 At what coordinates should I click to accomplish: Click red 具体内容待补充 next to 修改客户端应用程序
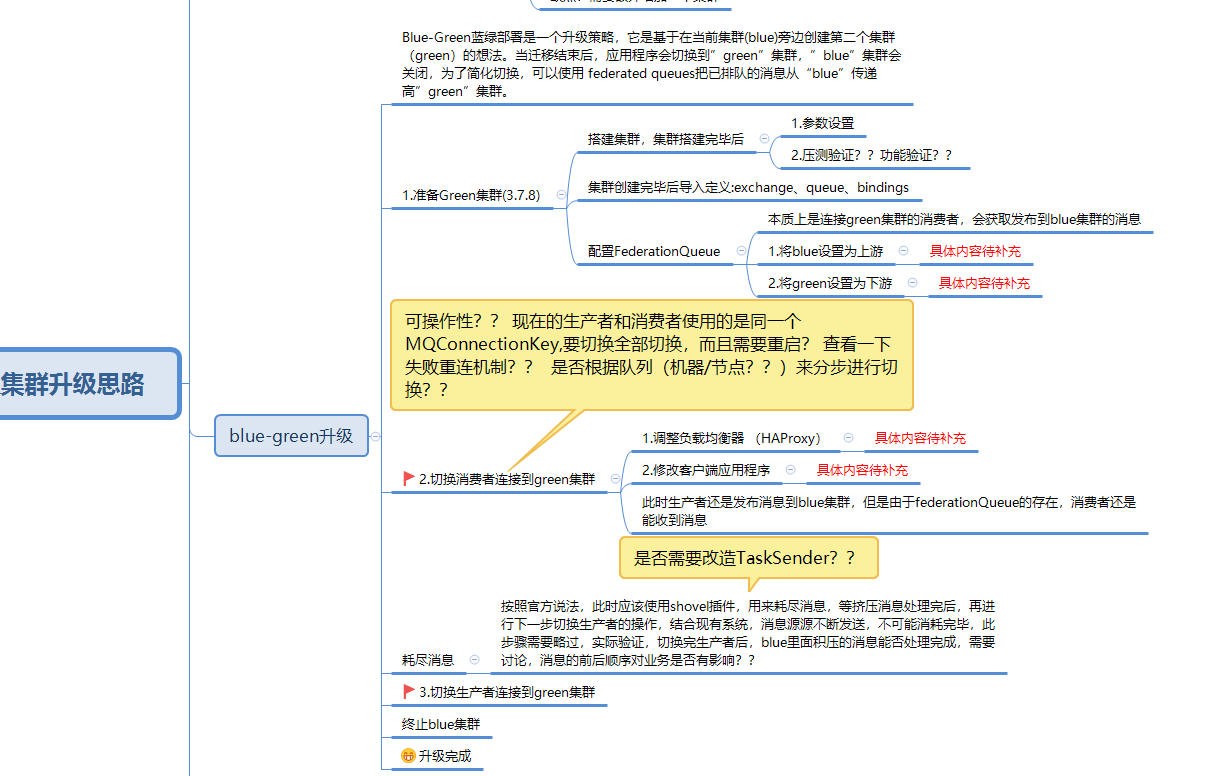pyautogui.click(x=862, y=469)
